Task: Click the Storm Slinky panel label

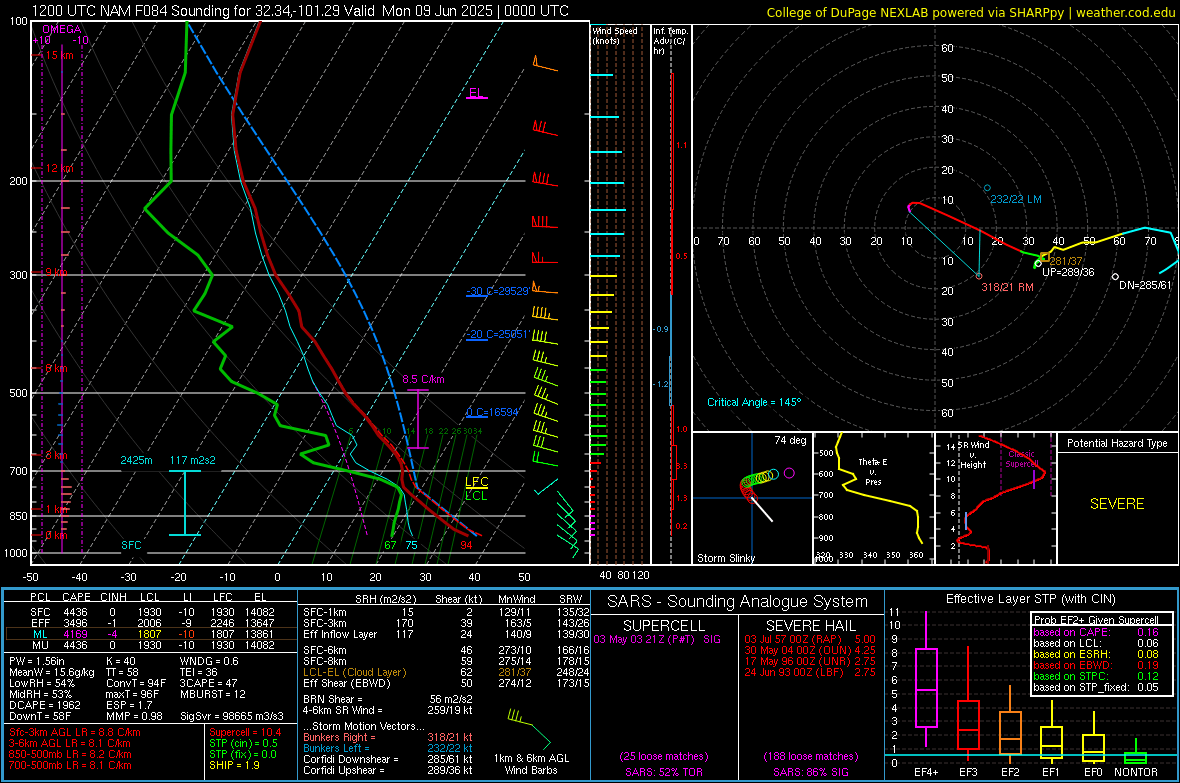Action: (725, 558)
